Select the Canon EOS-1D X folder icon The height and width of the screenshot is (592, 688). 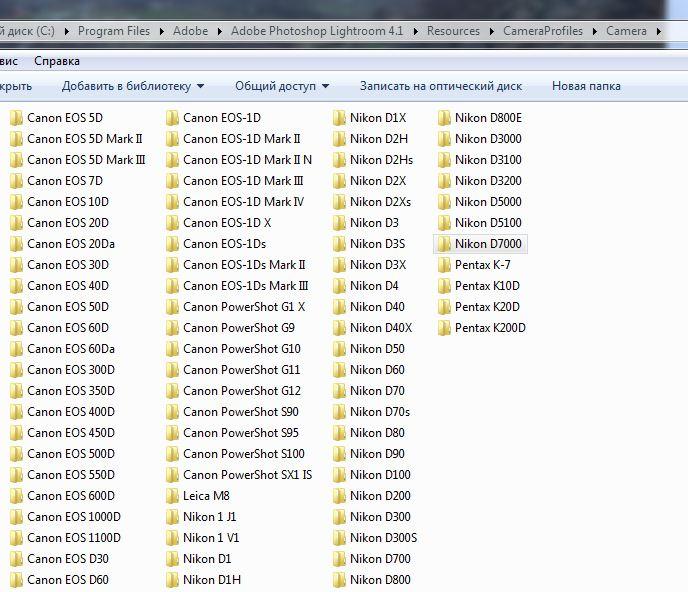[x=172, y=223]
